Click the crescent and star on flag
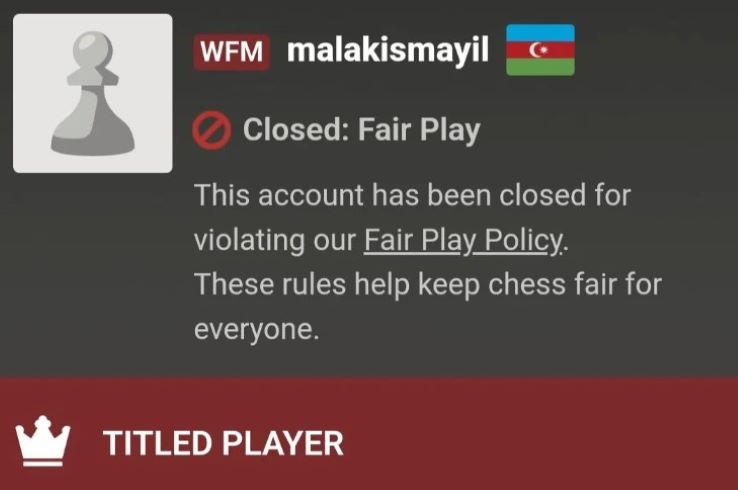738x490 pixels. [x=539, y=50]
